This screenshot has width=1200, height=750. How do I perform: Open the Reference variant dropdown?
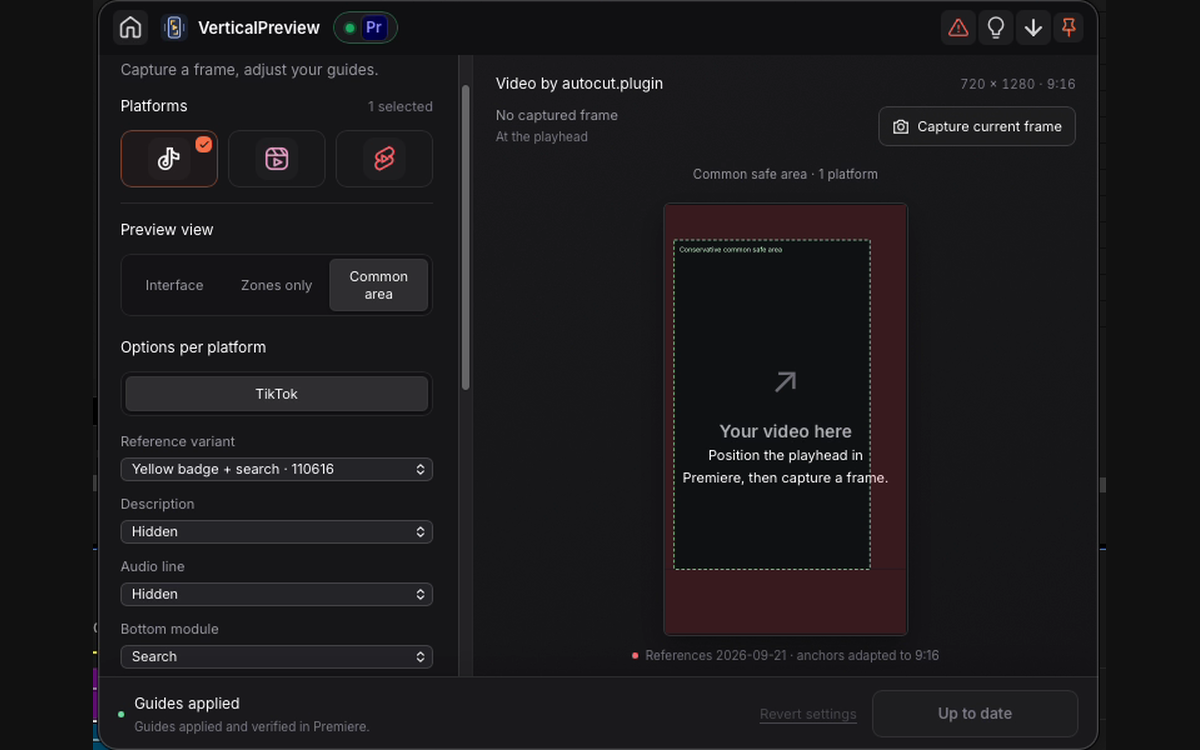[276, 469]
